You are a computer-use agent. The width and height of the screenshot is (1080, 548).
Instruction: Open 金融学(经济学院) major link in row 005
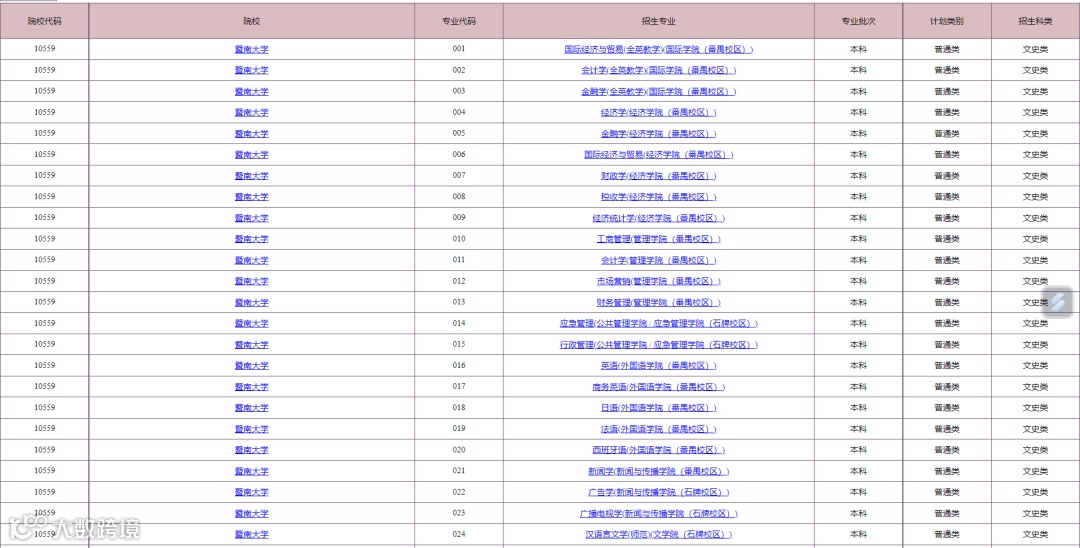pos(658,134)
